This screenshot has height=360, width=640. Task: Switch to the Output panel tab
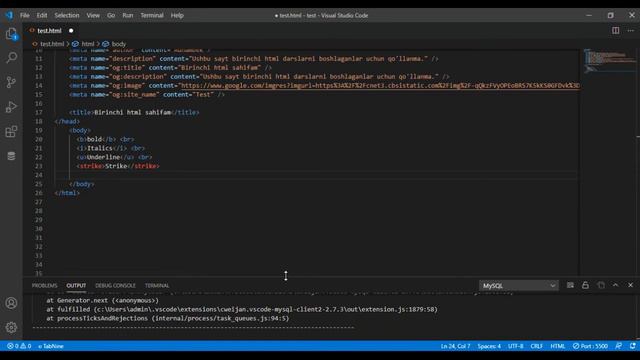(76, 286)
